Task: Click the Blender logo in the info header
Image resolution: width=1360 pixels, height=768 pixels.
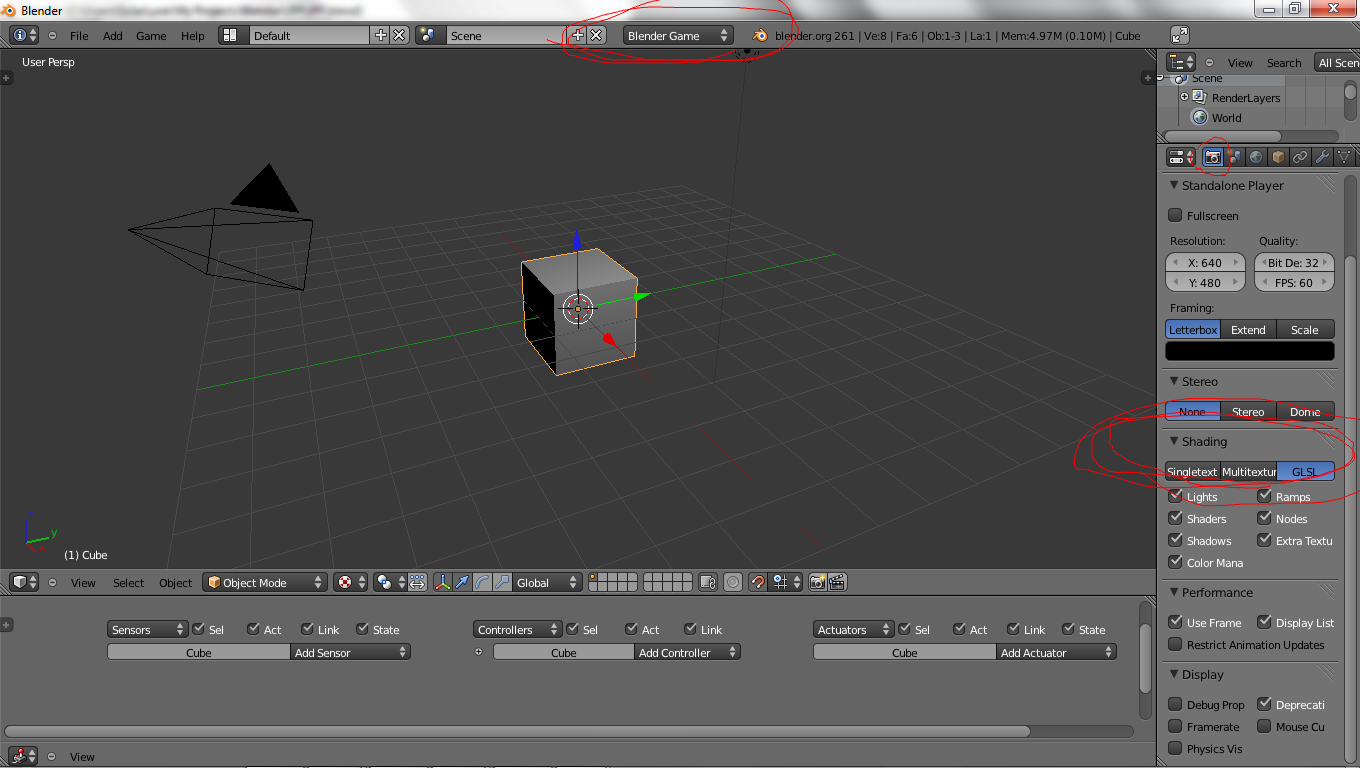Action: (760, 35)
